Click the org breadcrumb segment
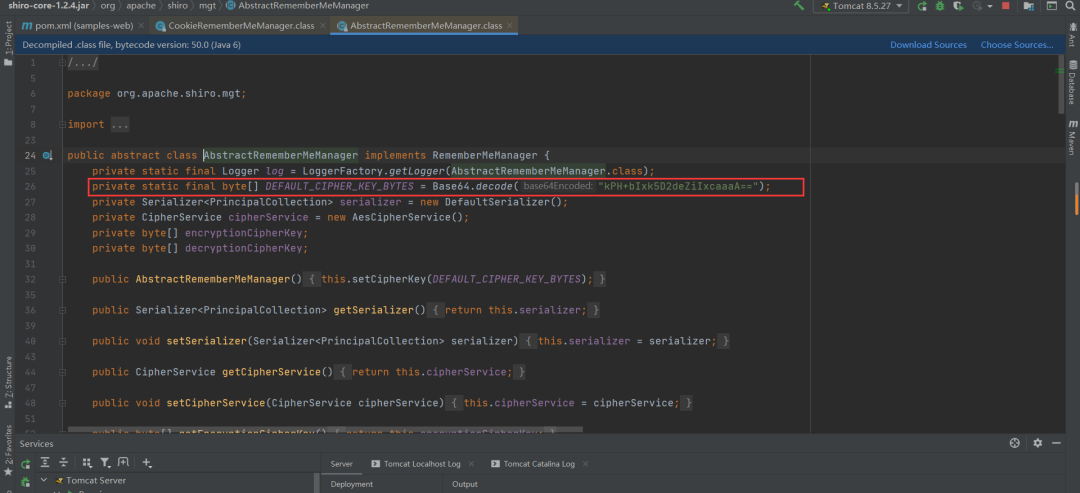Image resolution: width=1080 pixels, height=493 pixels. pos(107,6)
